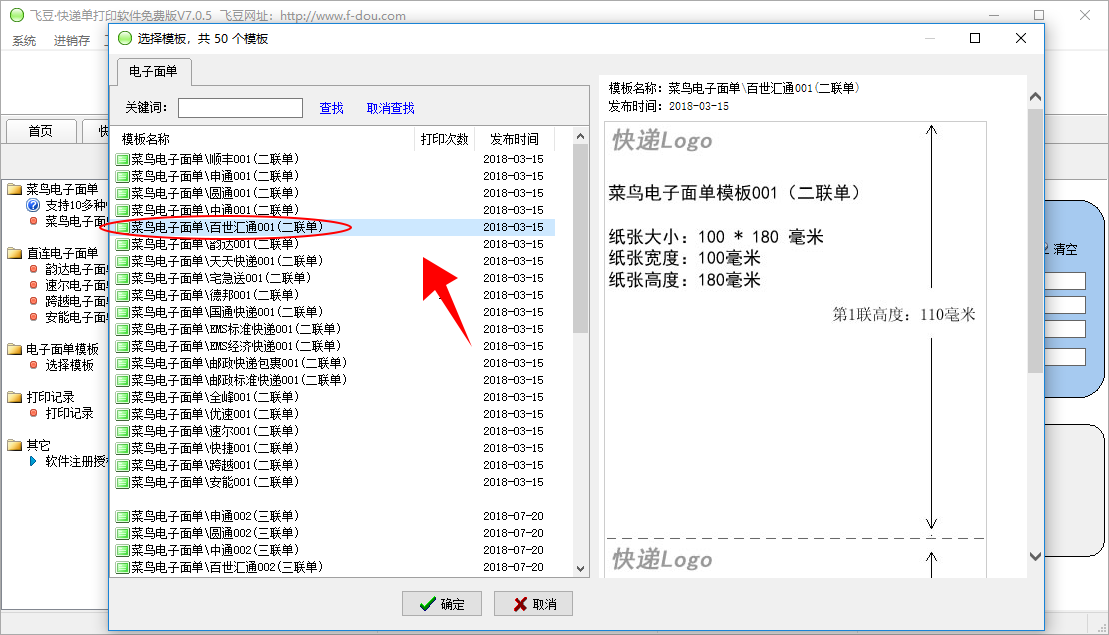Select the 安能001(二联单) template row
This screenshot has width=1109, height=635.
click(x=335, y=482)
